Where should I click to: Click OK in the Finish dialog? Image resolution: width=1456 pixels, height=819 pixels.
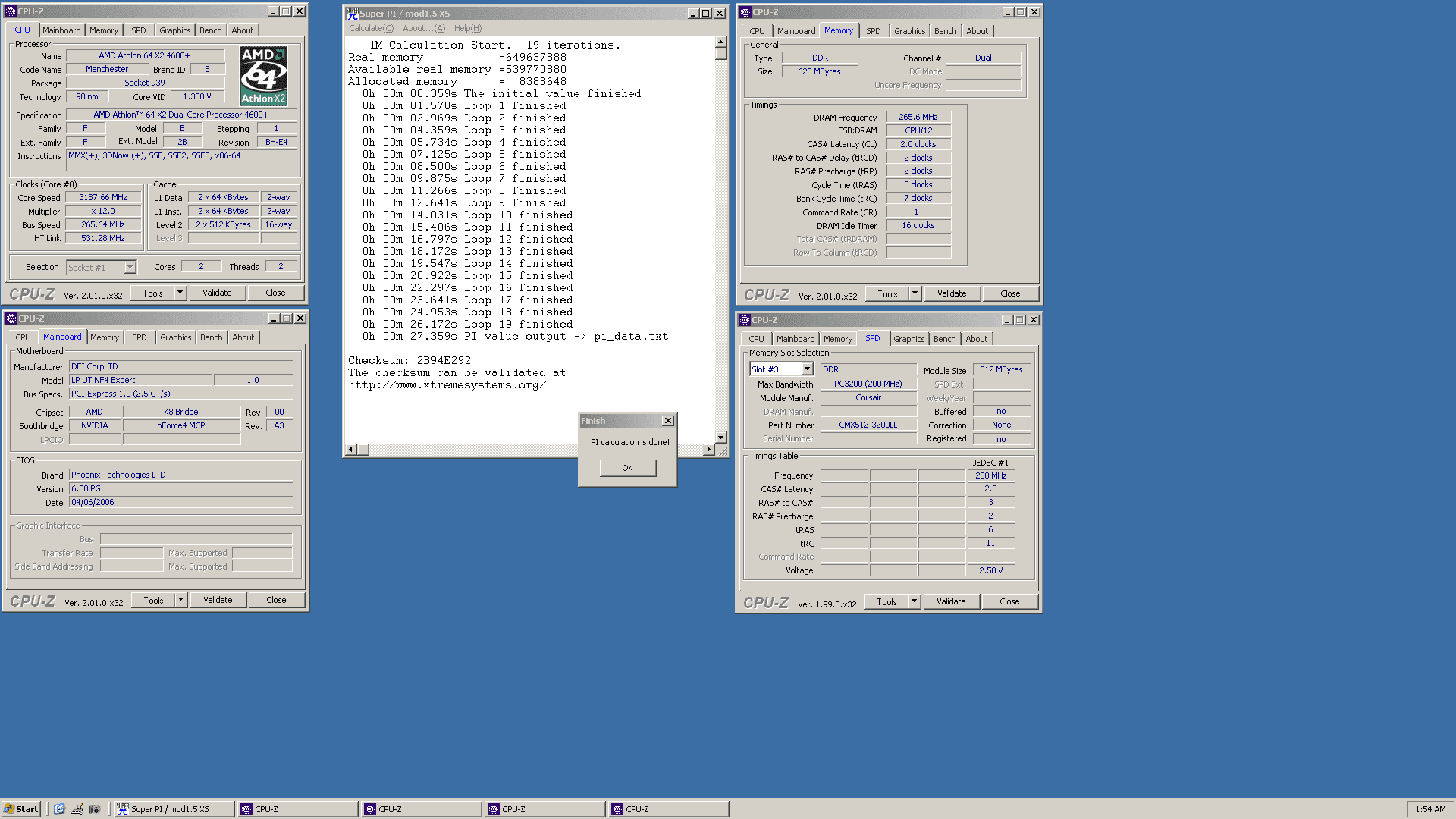pos(627,468)
